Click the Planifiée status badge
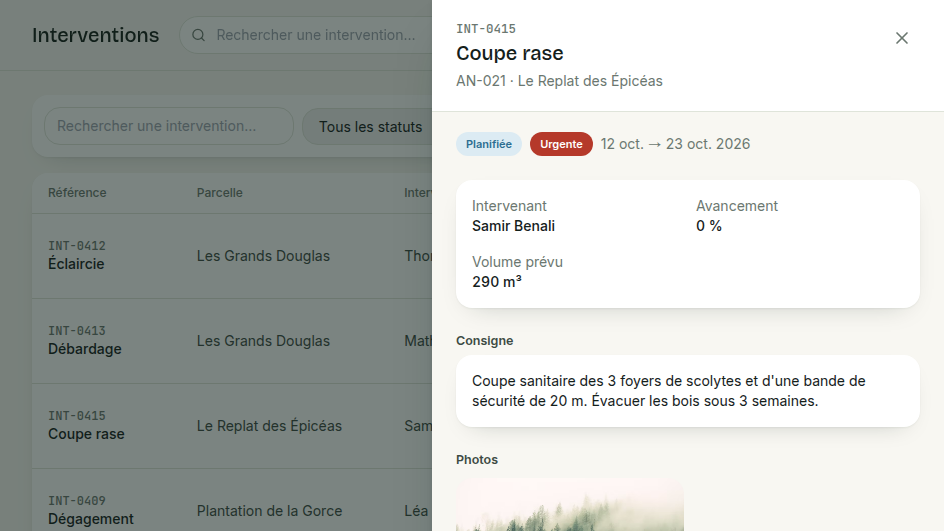Image resolution: width=944 pixels, height=531 pixels. [x=488, y=144]
